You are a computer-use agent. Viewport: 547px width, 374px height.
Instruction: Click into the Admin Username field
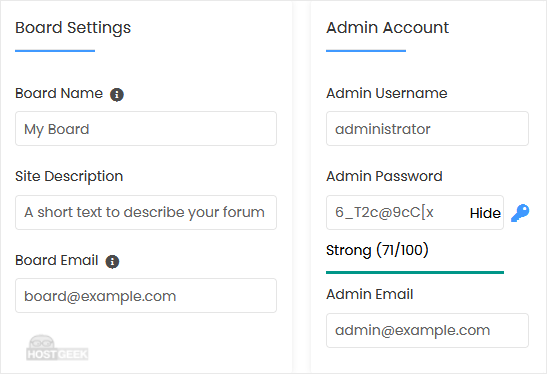point(427,129)
